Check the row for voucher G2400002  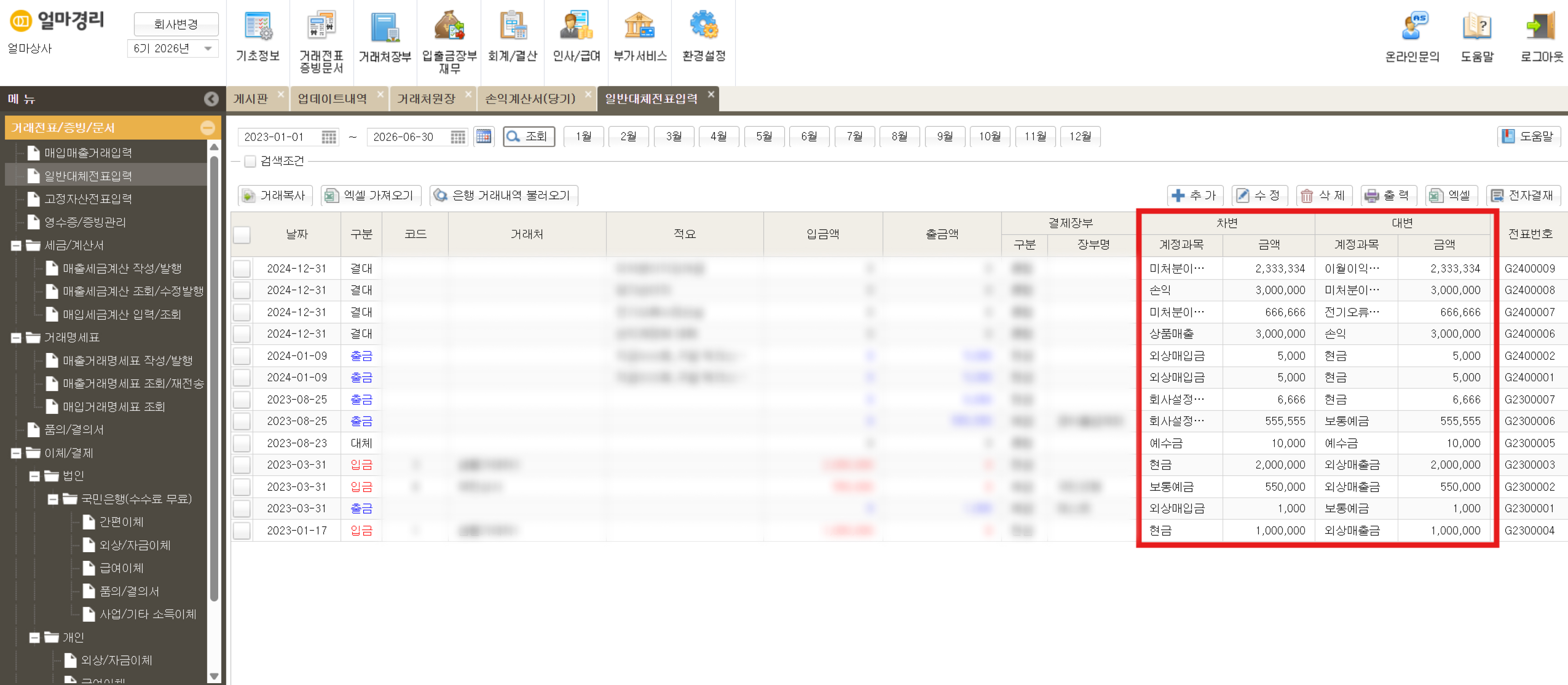coord(242,356)
